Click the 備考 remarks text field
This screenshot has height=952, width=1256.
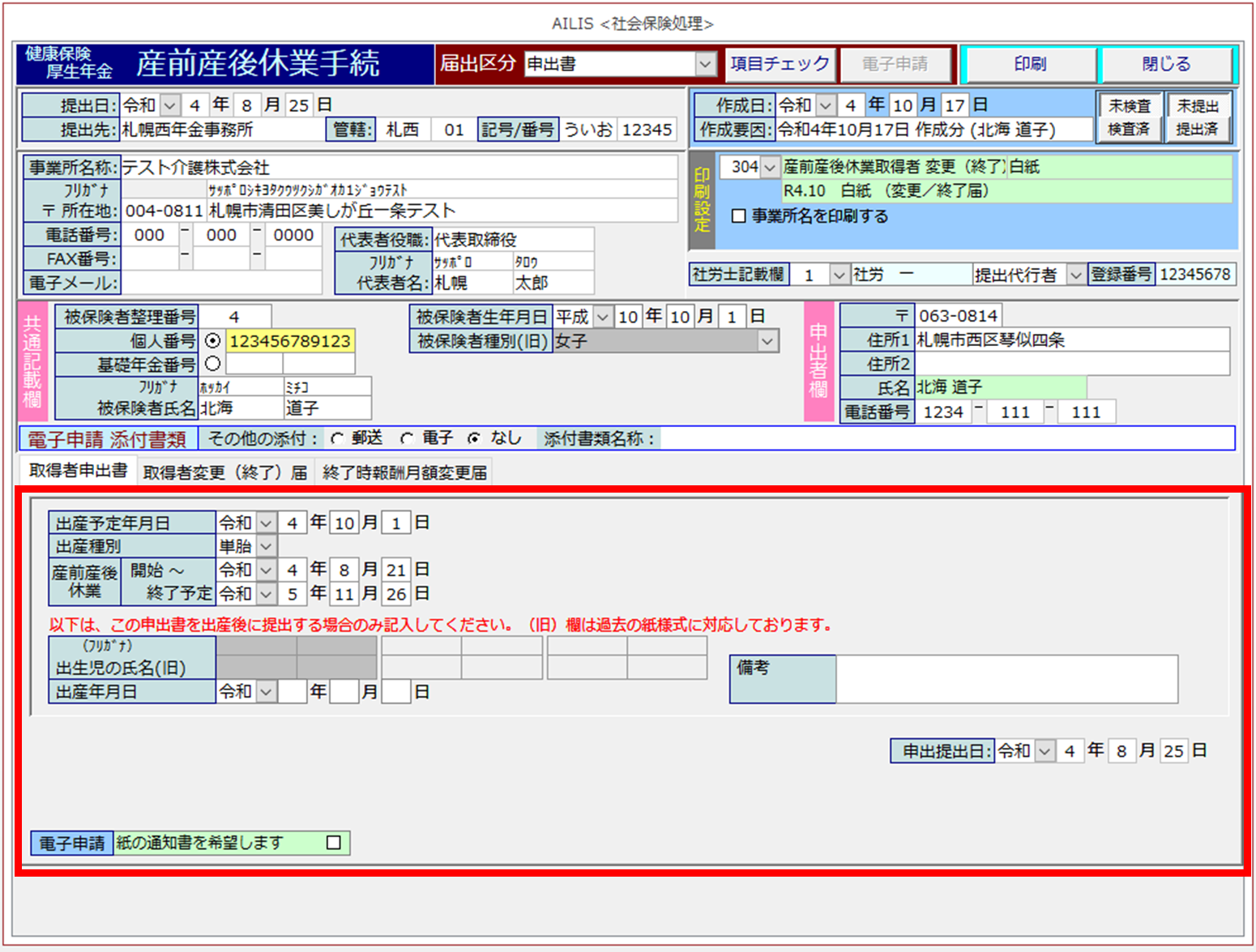pyautogui.click(x=1006, y=679)
